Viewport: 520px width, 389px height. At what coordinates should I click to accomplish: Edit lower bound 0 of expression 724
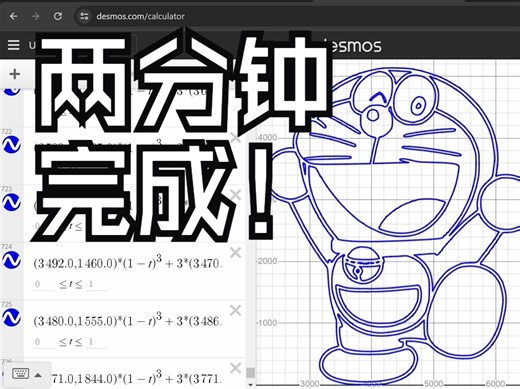point(44,284)
